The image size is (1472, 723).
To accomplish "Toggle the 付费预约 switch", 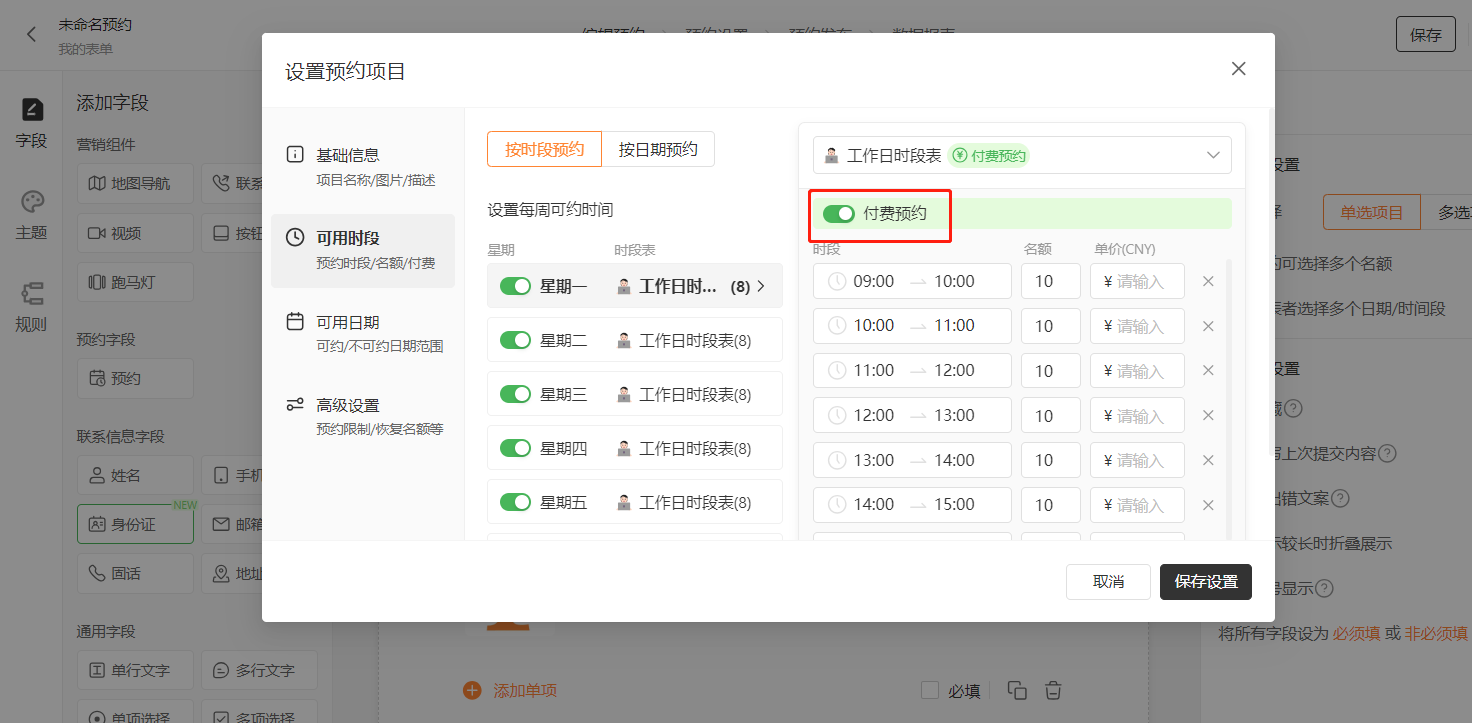I will [839, 213].
